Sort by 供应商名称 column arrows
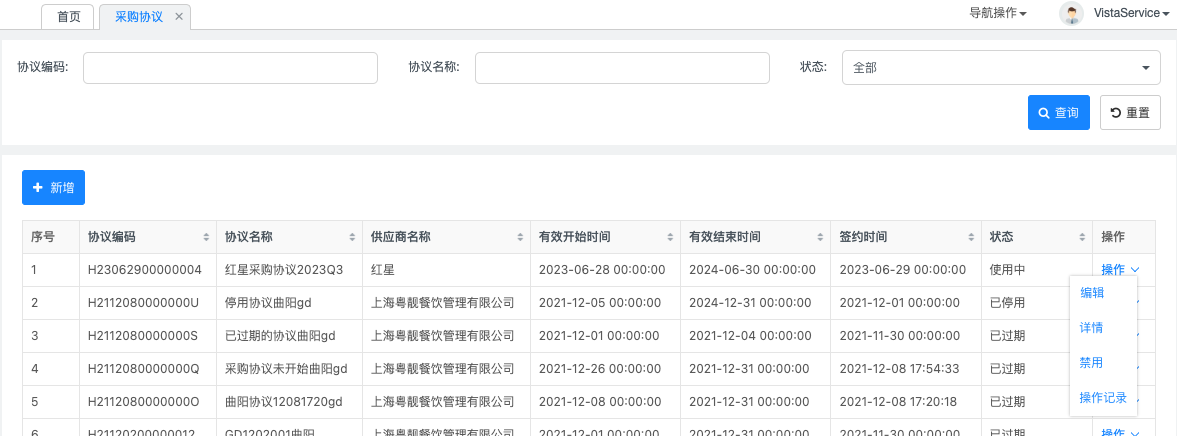The height and width of the screenshot is (436, 1177). (520, 237)
